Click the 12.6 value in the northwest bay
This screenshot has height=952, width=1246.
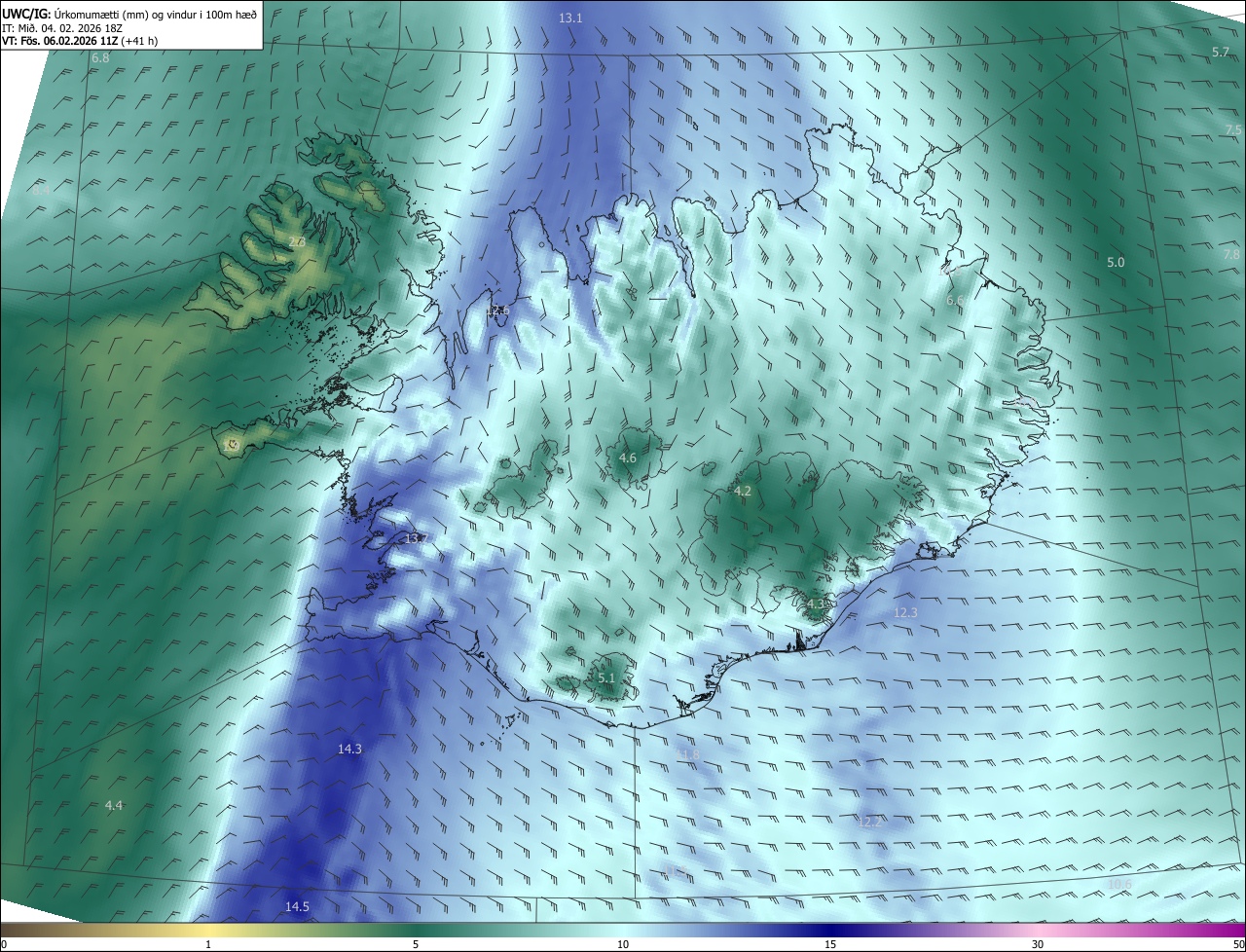(x=497, y=311)
